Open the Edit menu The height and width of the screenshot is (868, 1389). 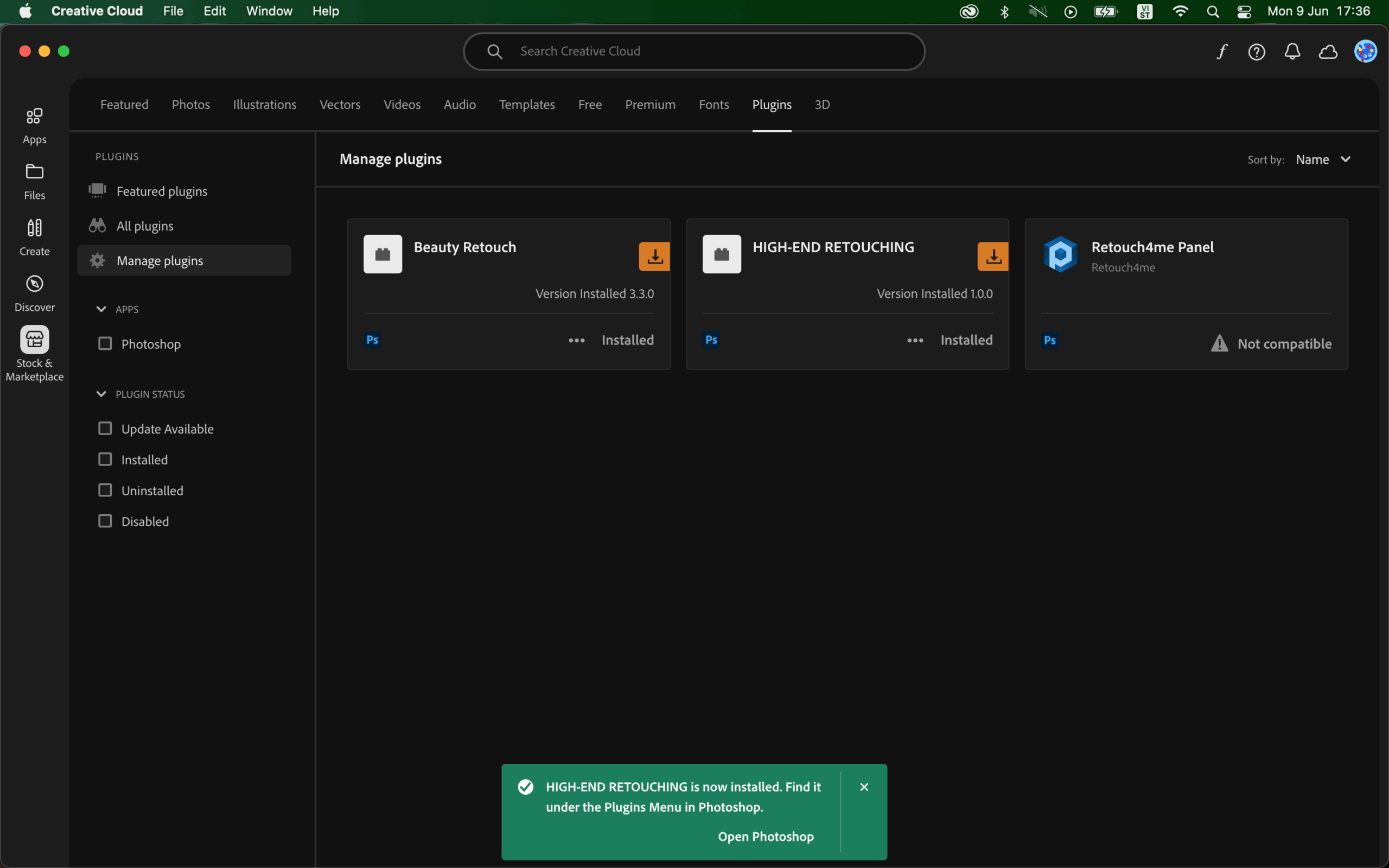[215, 11]
